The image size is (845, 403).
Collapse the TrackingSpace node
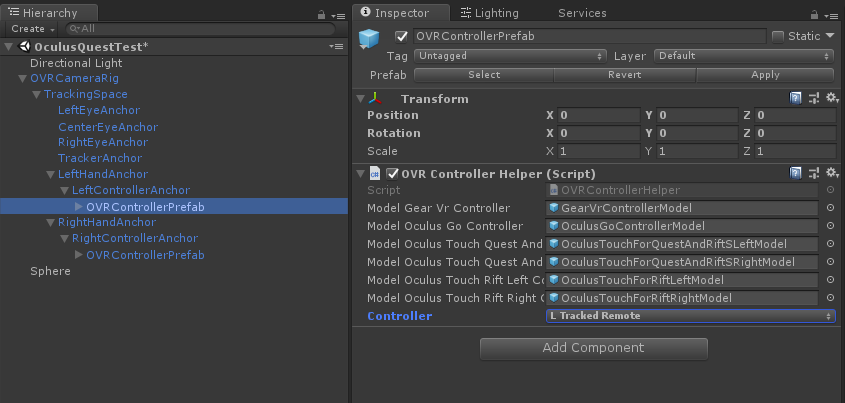tap(36, 95)
